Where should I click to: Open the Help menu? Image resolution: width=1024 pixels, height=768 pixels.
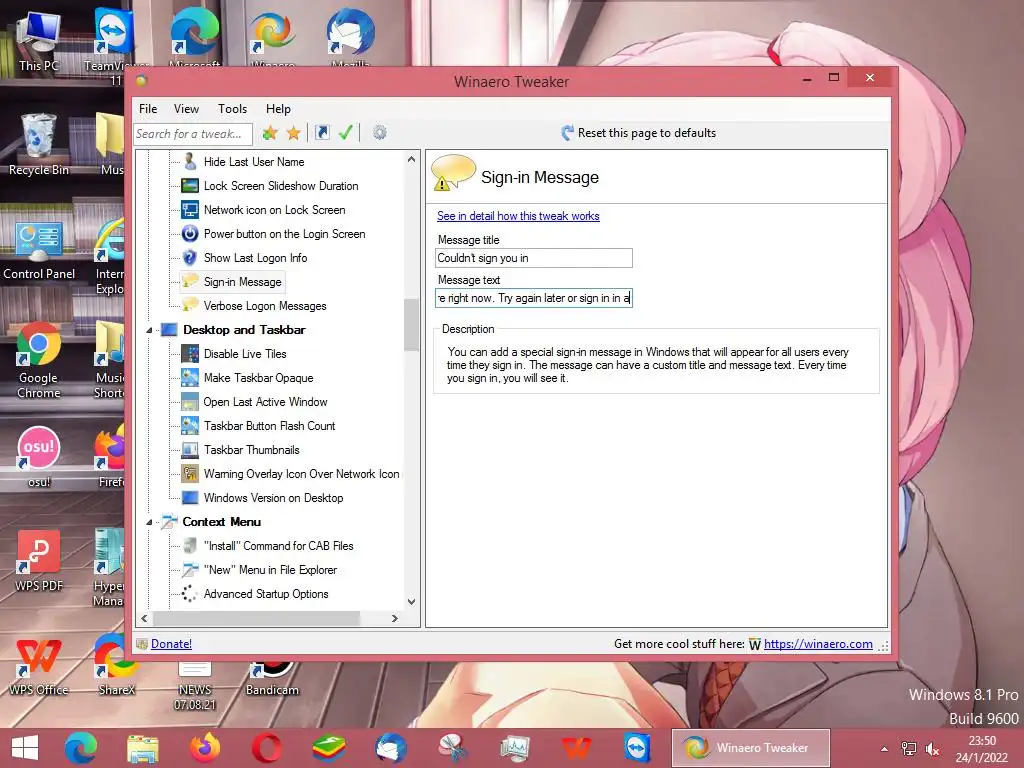point(278,109)
